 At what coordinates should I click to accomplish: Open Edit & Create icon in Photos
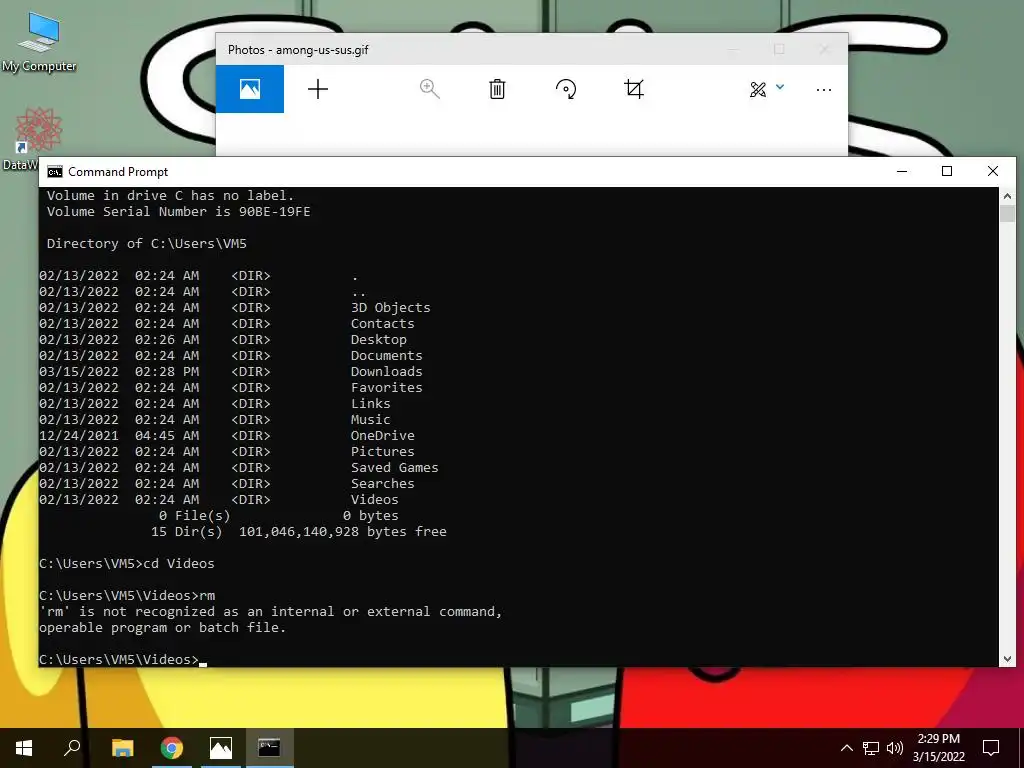pos(758,89)
